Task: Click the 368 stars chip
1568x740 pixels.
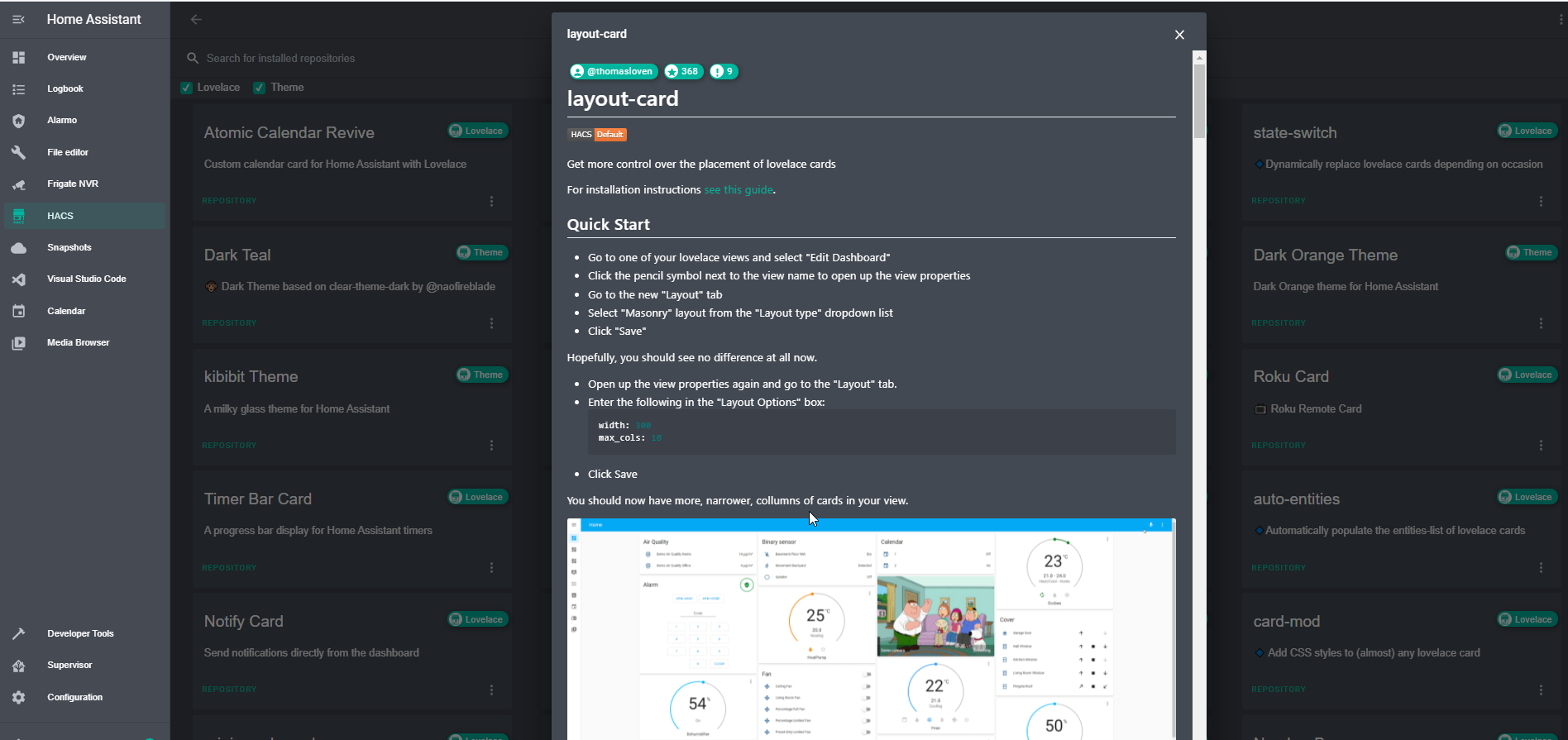Action: click(x=683, y=71)
